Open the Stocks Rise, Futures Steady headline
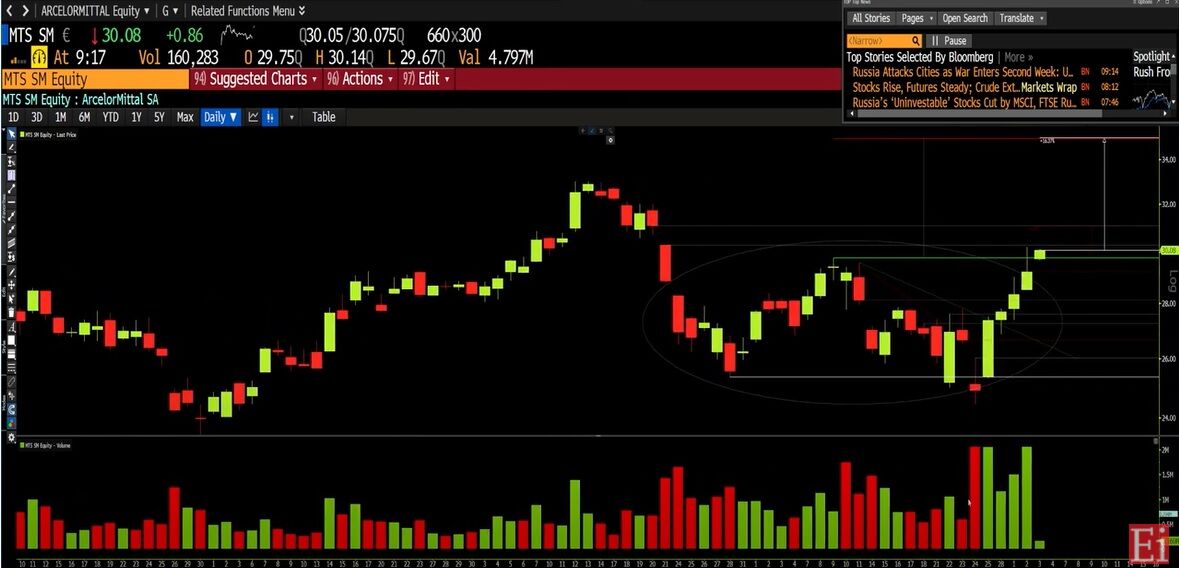The width and height of the screenshot is (1179, 568). click(x=965, y=87)
